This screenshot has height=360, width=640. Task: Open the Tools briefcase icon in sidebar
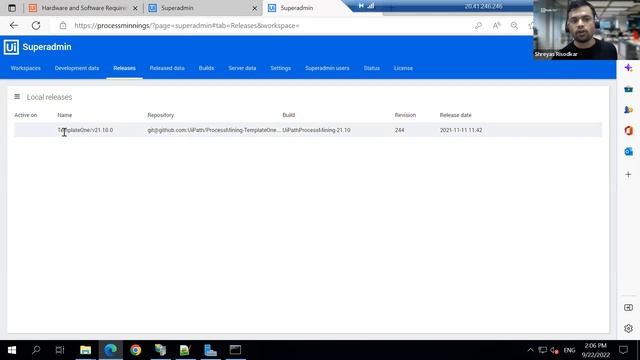629,89
